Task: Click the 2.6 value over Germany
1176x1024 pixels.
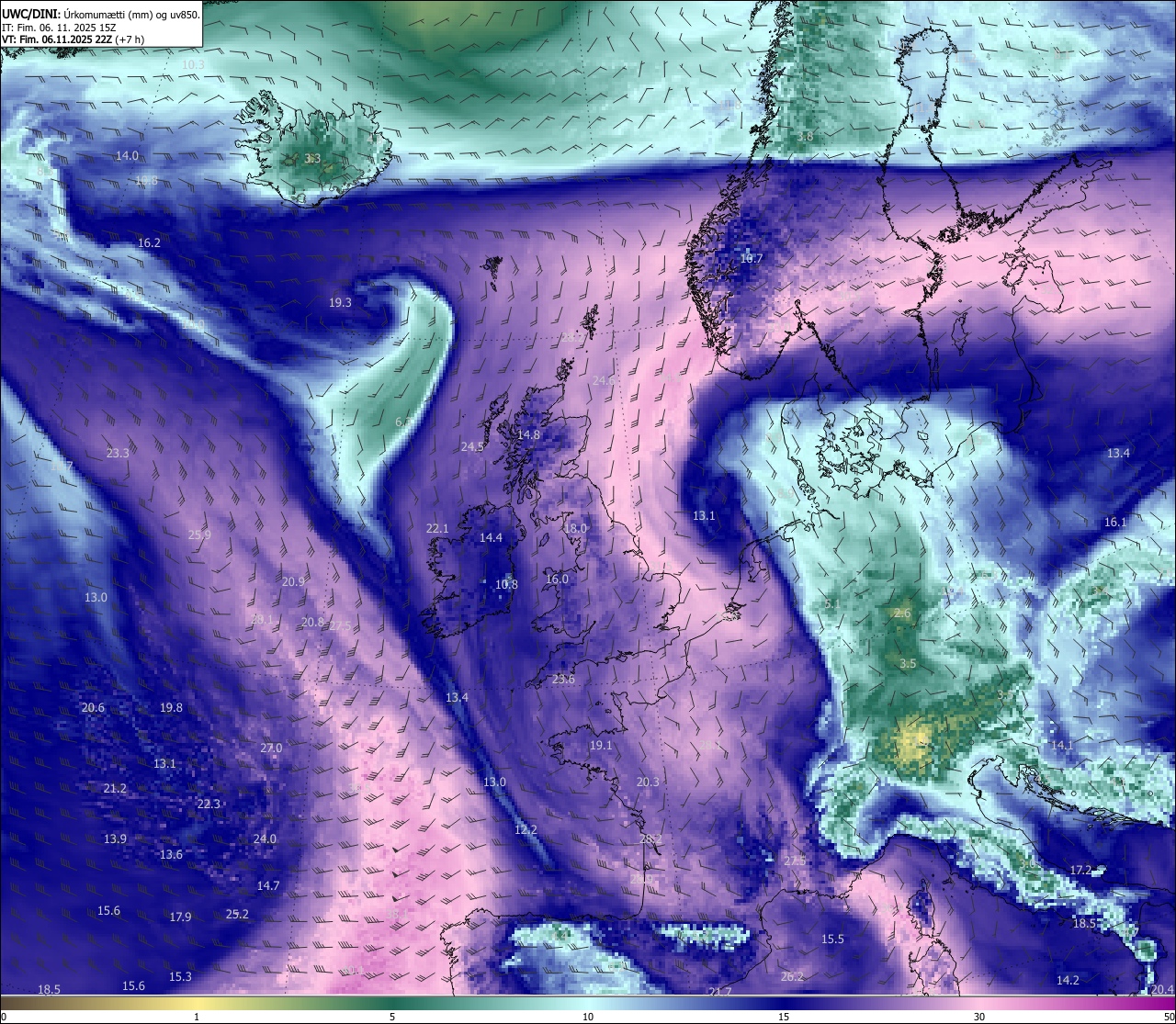Action: [902, 613]
